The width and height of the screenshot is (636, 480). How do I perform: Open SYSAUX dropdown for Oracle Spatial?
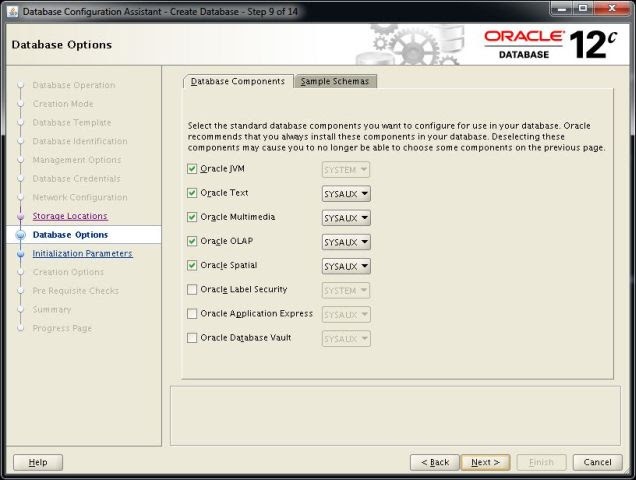(346, 266)
